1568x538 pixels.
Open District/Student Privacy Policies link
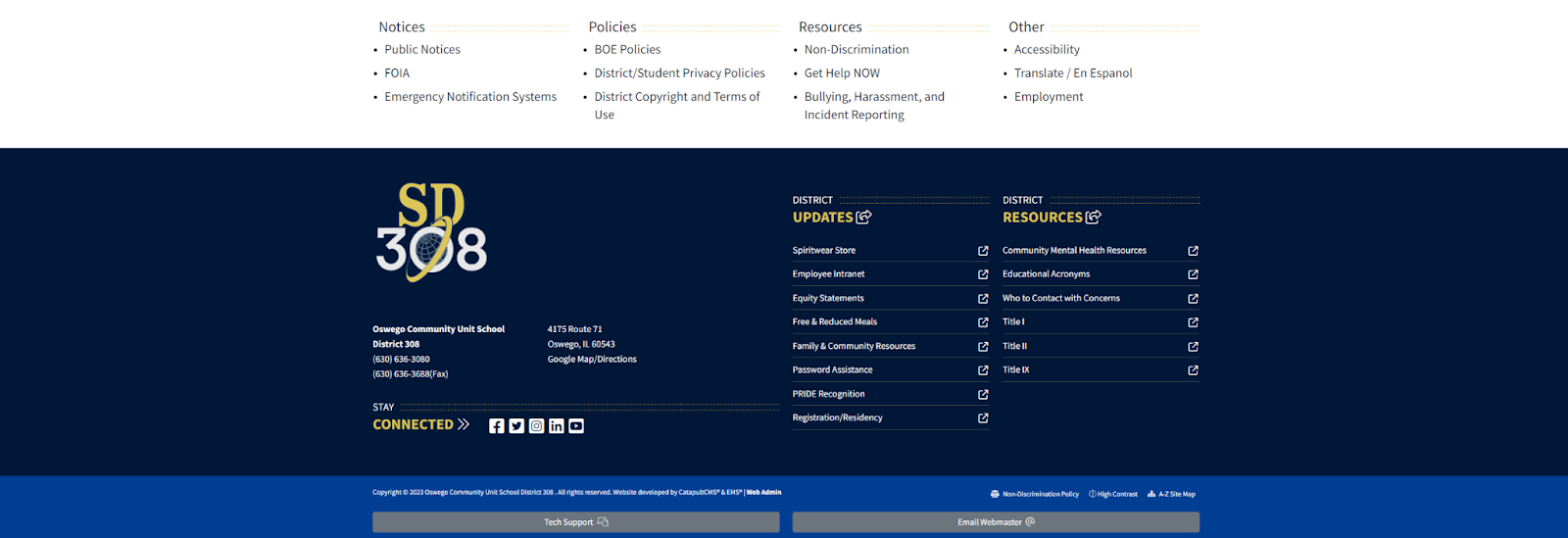click(679, 73)
